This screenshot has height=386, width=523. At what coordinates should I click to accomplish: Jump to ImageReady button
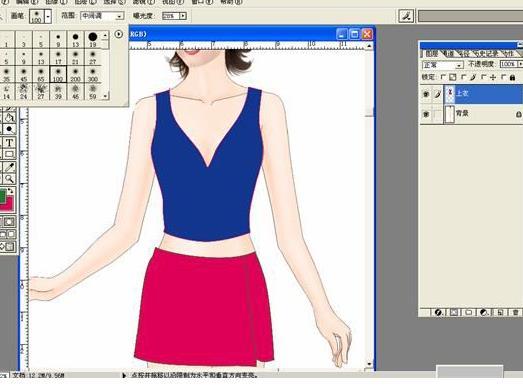[8, 247]
